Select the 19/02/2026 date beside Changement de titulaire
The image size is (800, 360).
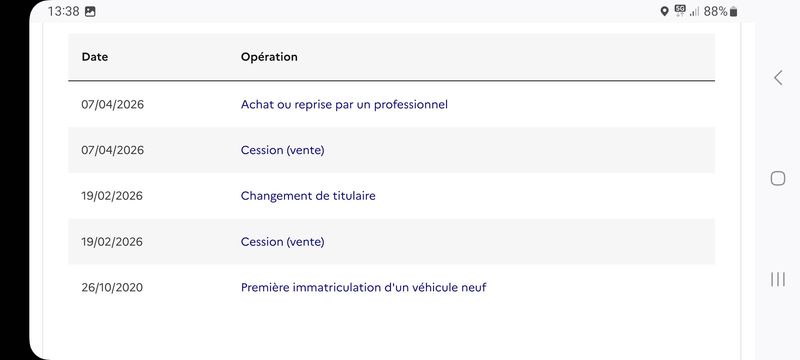tap(112, 196)
